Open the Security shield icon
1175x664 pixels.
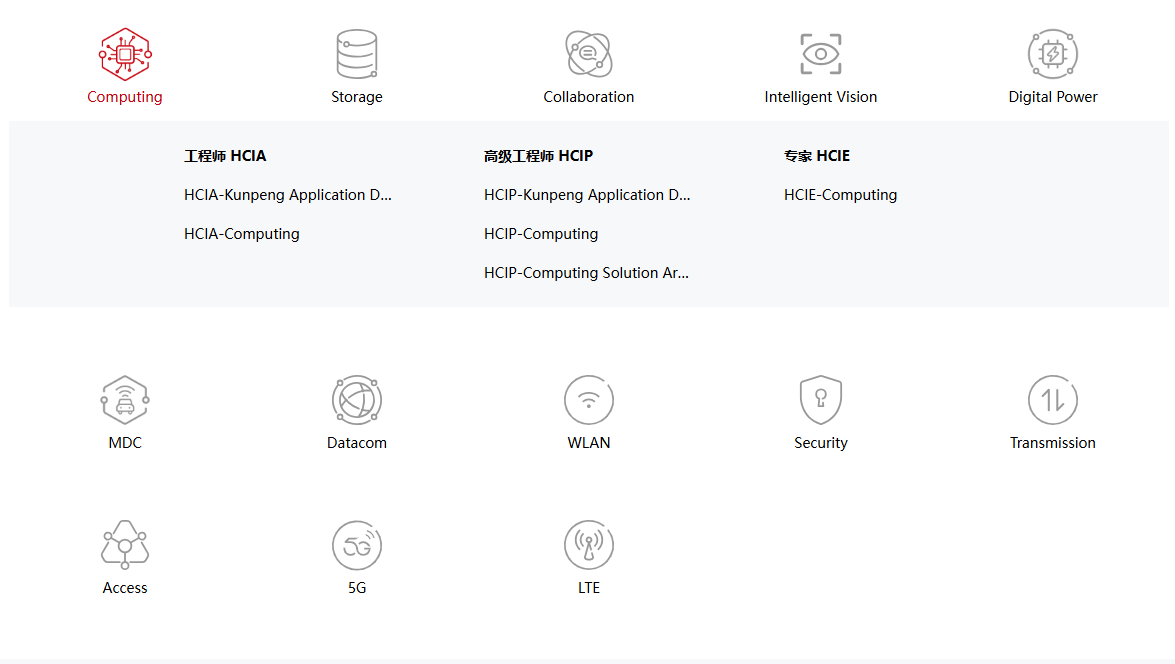(821, 400)
